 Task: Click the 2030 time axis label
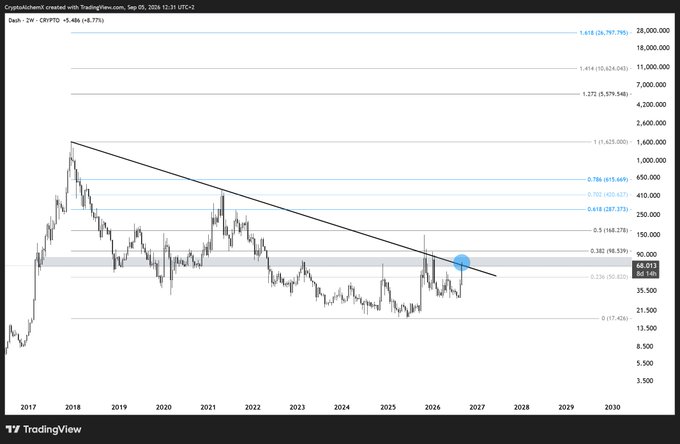click(612, 407)
